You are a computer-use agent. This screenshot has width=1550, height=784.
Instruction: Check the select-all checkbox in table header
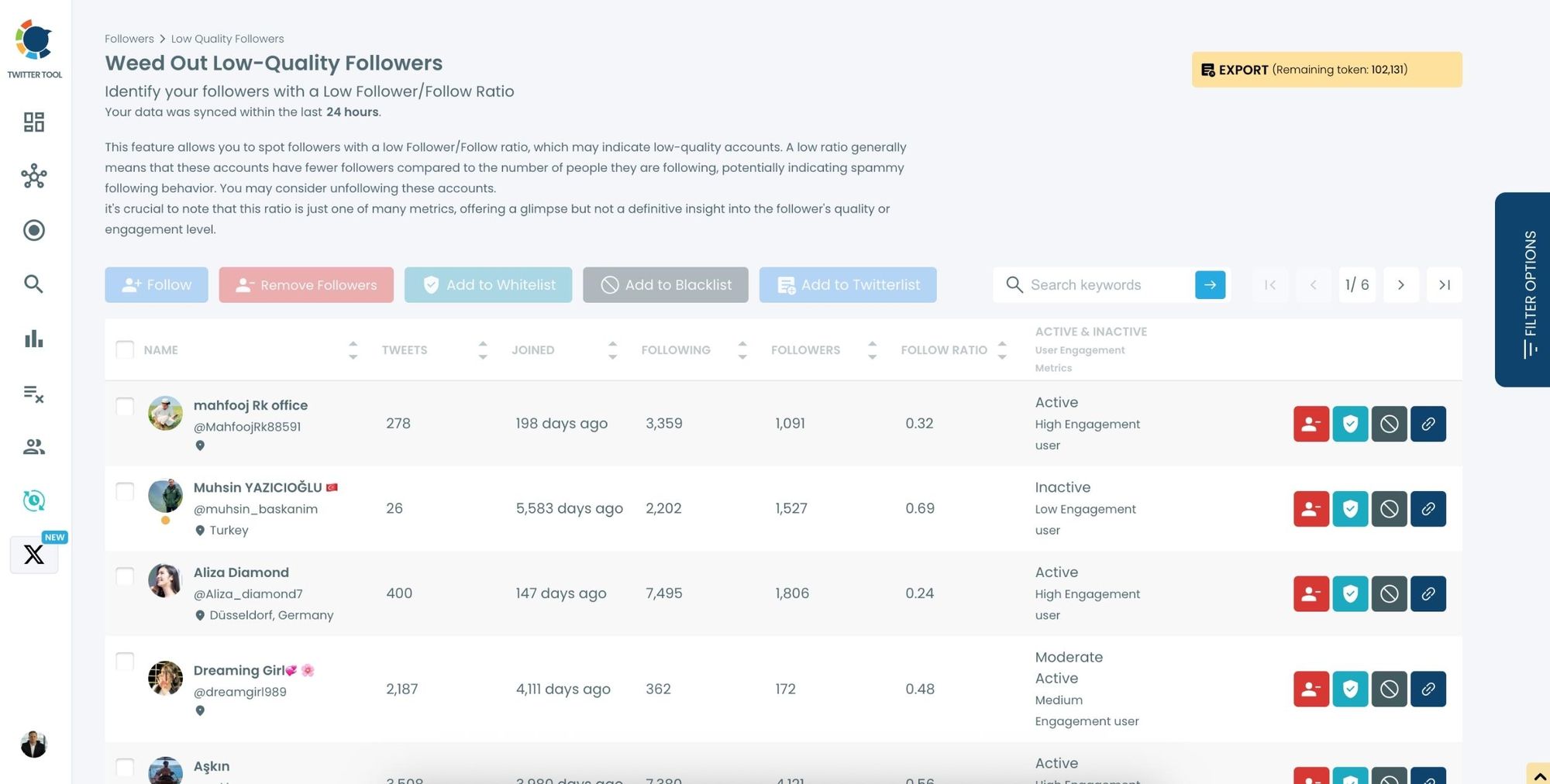125,349
